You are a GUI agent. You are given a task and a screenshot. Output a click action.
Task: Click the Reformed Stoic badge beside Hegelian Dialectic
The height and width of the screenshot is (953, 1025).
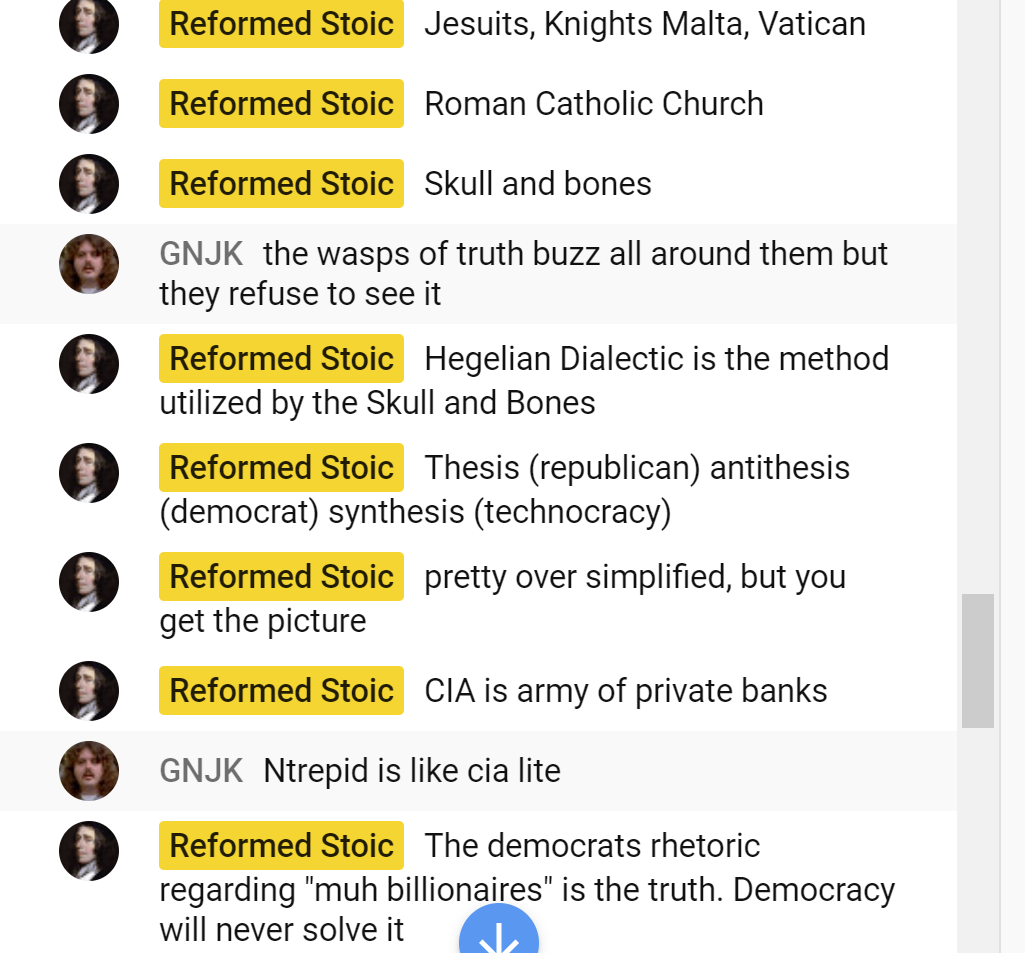coord(281,358)
